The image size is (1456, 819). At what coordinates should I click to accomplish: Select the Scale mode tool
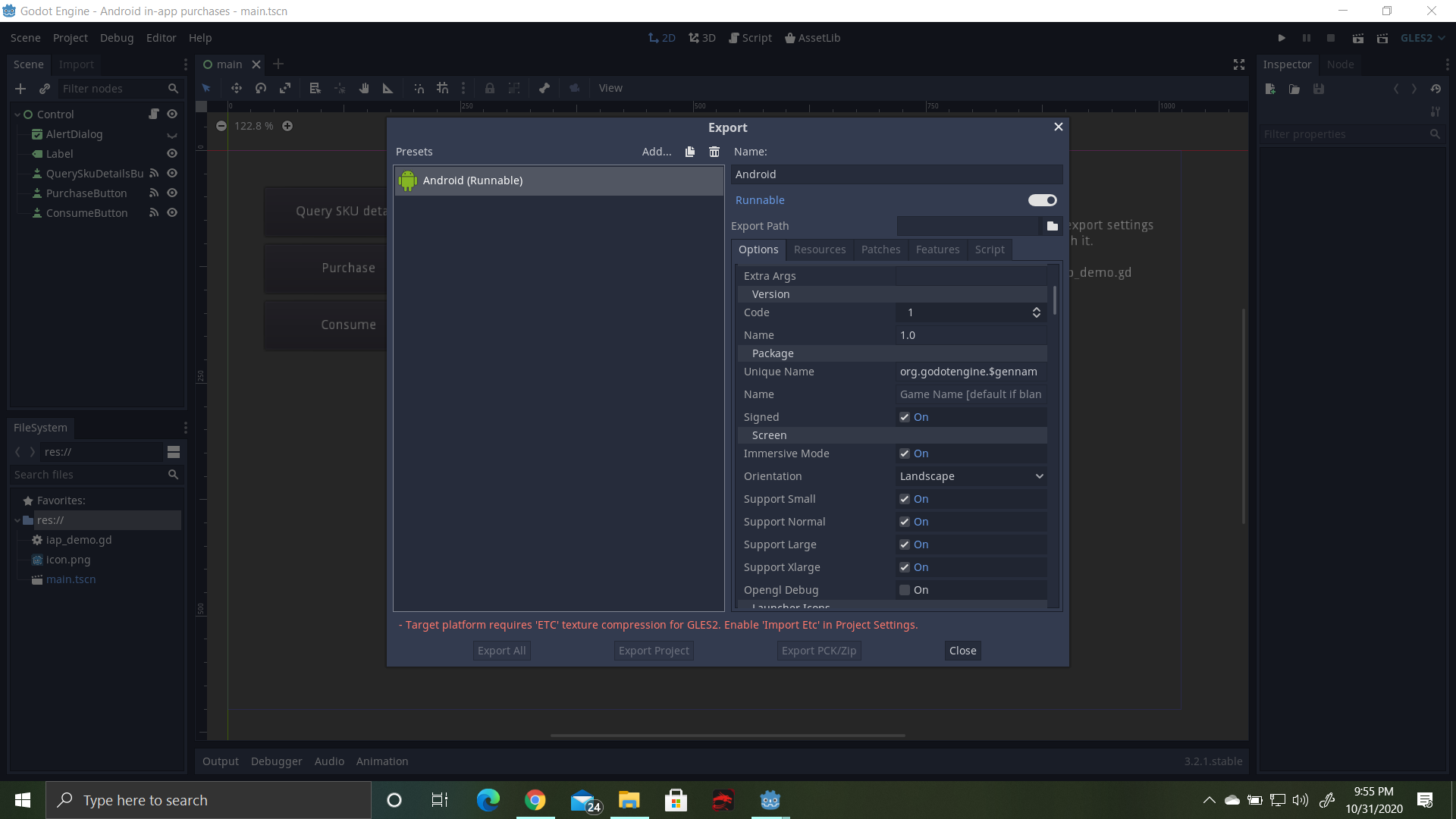(x=285, y=88)
